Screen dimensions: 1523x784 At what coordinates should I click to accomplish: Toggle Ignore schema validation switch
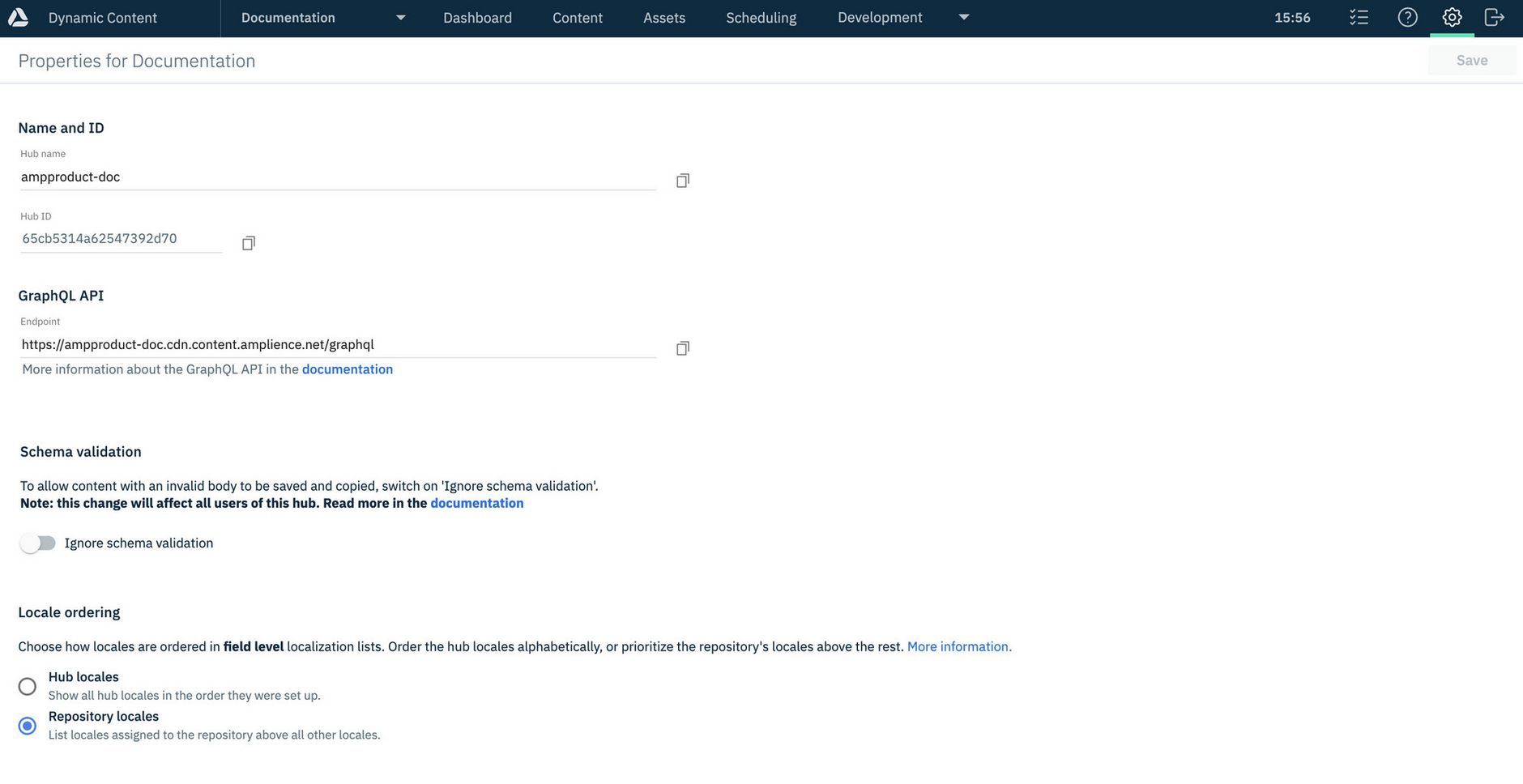point(38,543)
